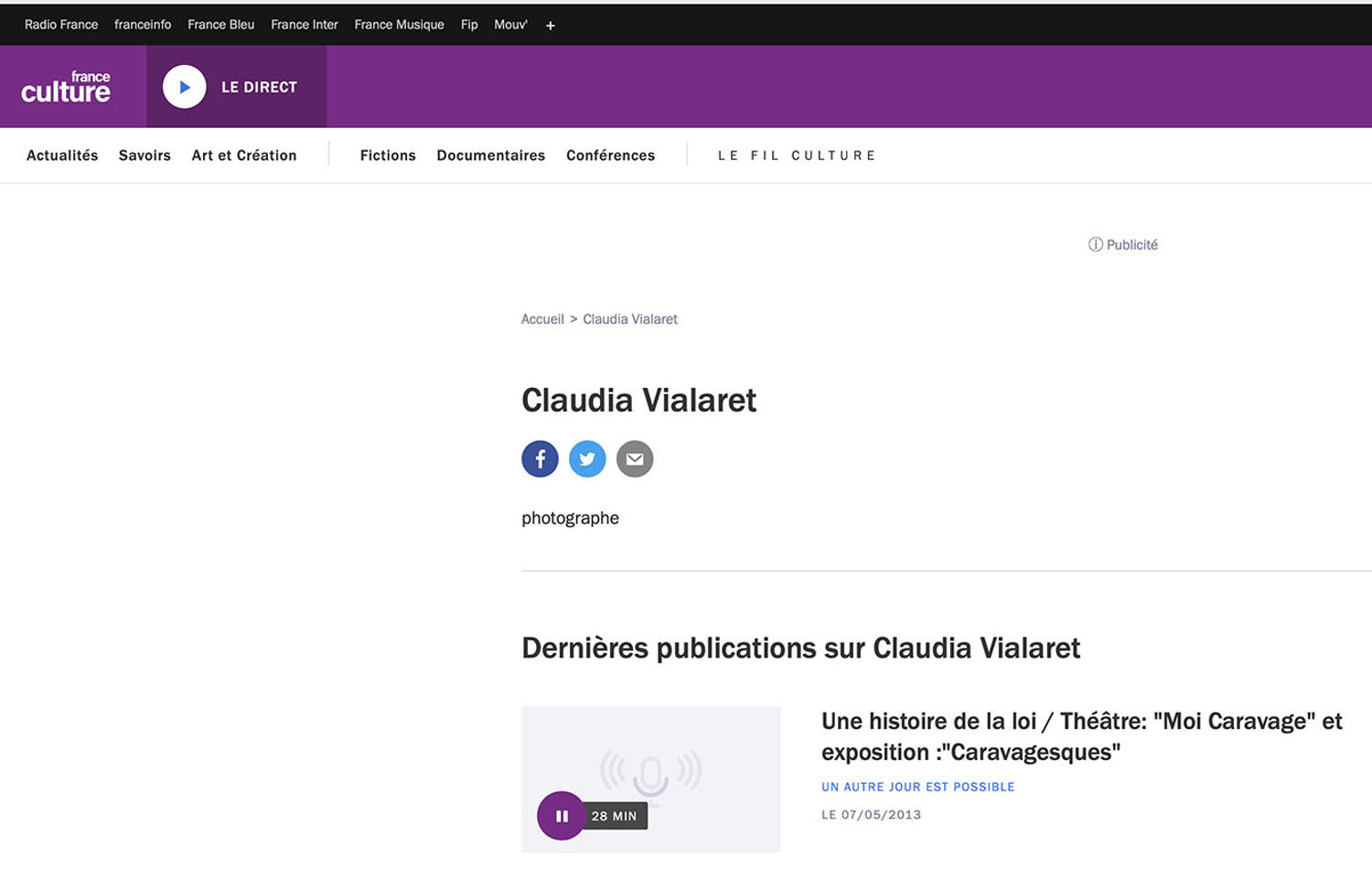Share the page by email icon
1372x890 pixels.
point(635,459)
